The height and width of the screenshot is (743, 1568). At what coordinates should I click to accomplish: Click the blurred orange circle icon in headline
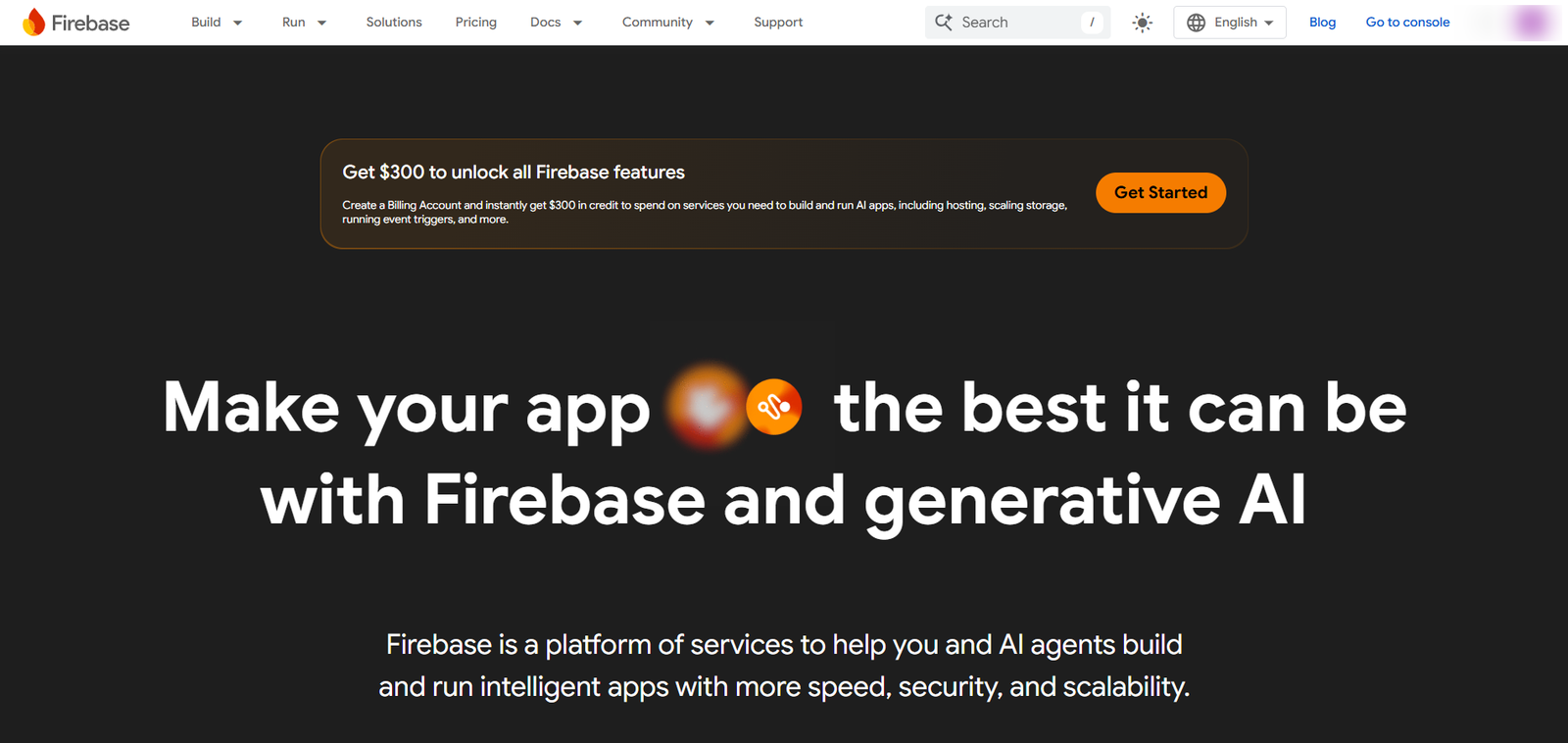(708, 406)
